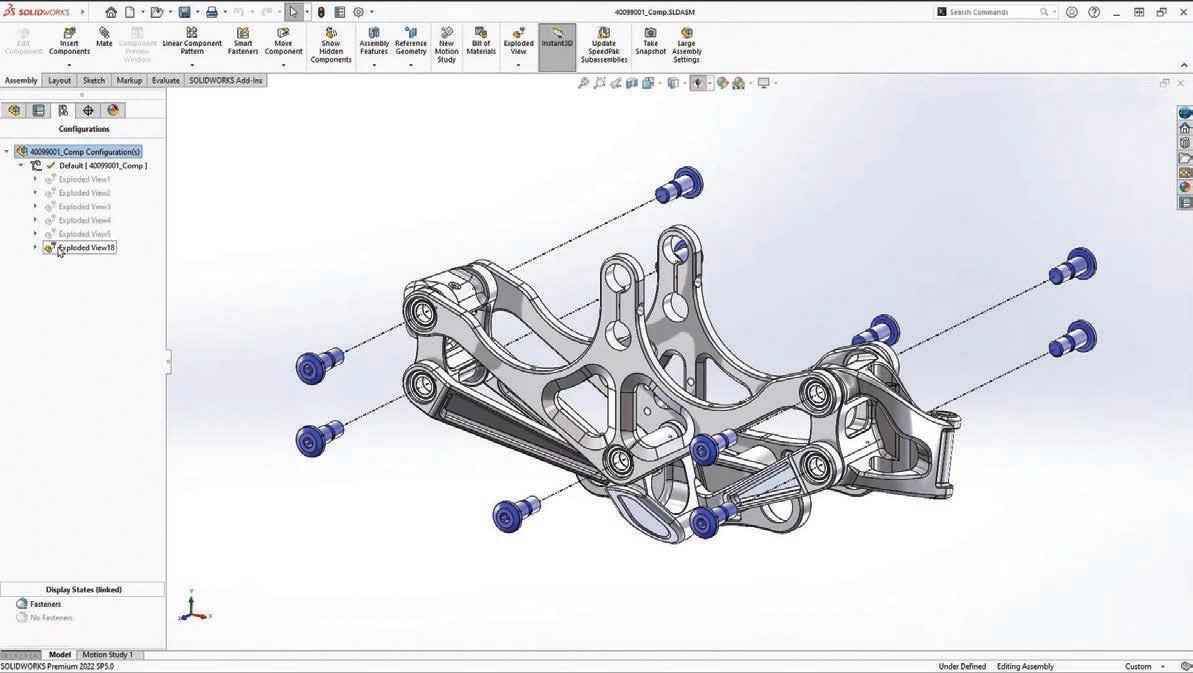The width and height of the screenshot is (1193, 673).
Task: Click Linear Component Pattern tool
Action: click(192, 41)
